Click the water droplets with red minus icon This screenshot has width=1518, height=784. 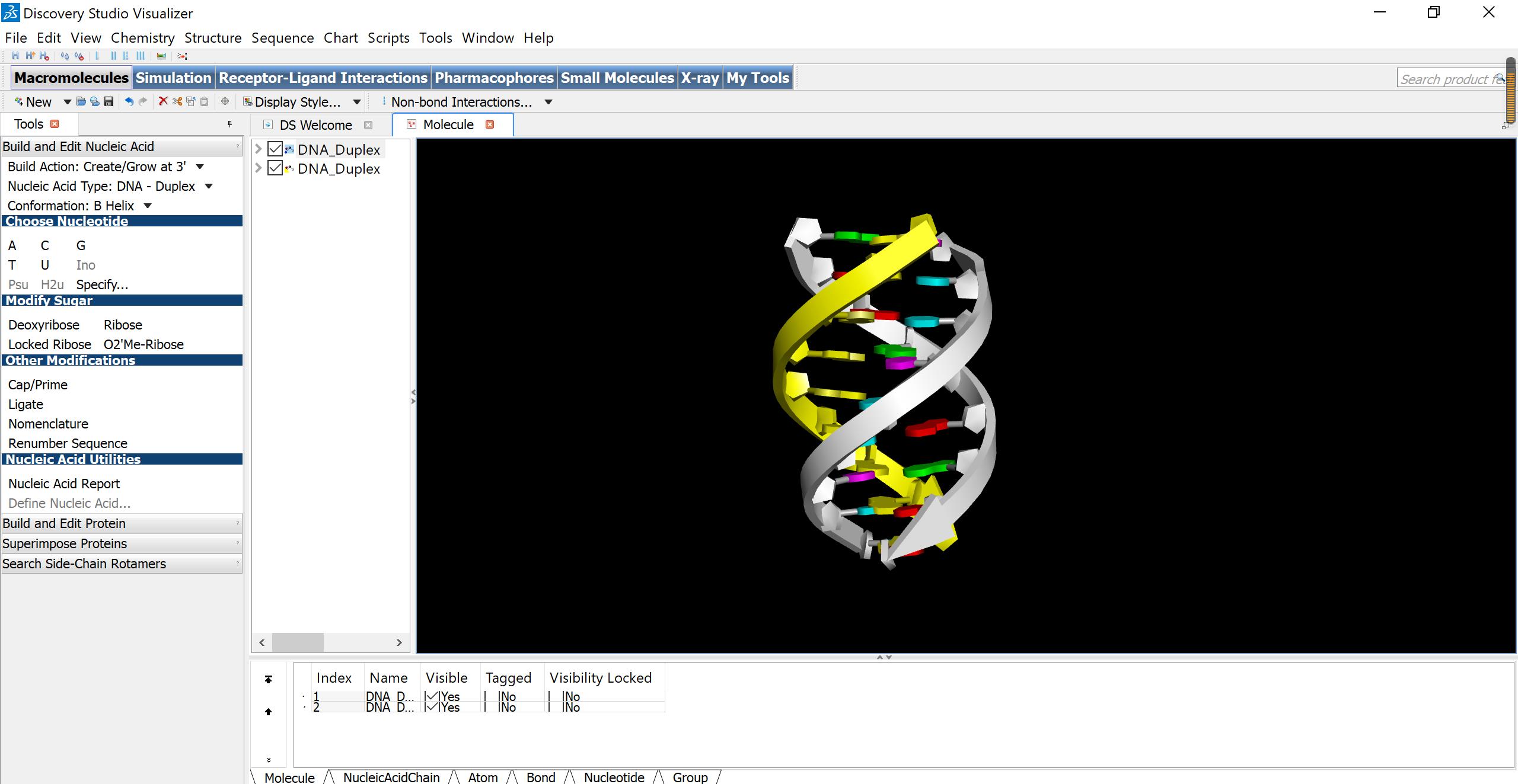[x=79, y=56]
